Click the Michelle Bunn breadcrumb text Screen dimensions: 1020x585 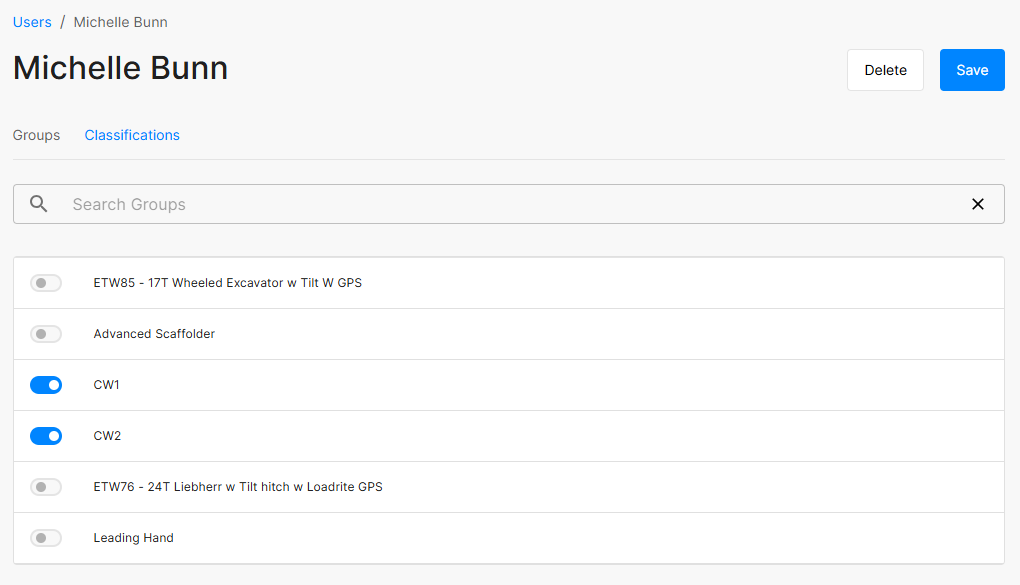pos(120,22)
